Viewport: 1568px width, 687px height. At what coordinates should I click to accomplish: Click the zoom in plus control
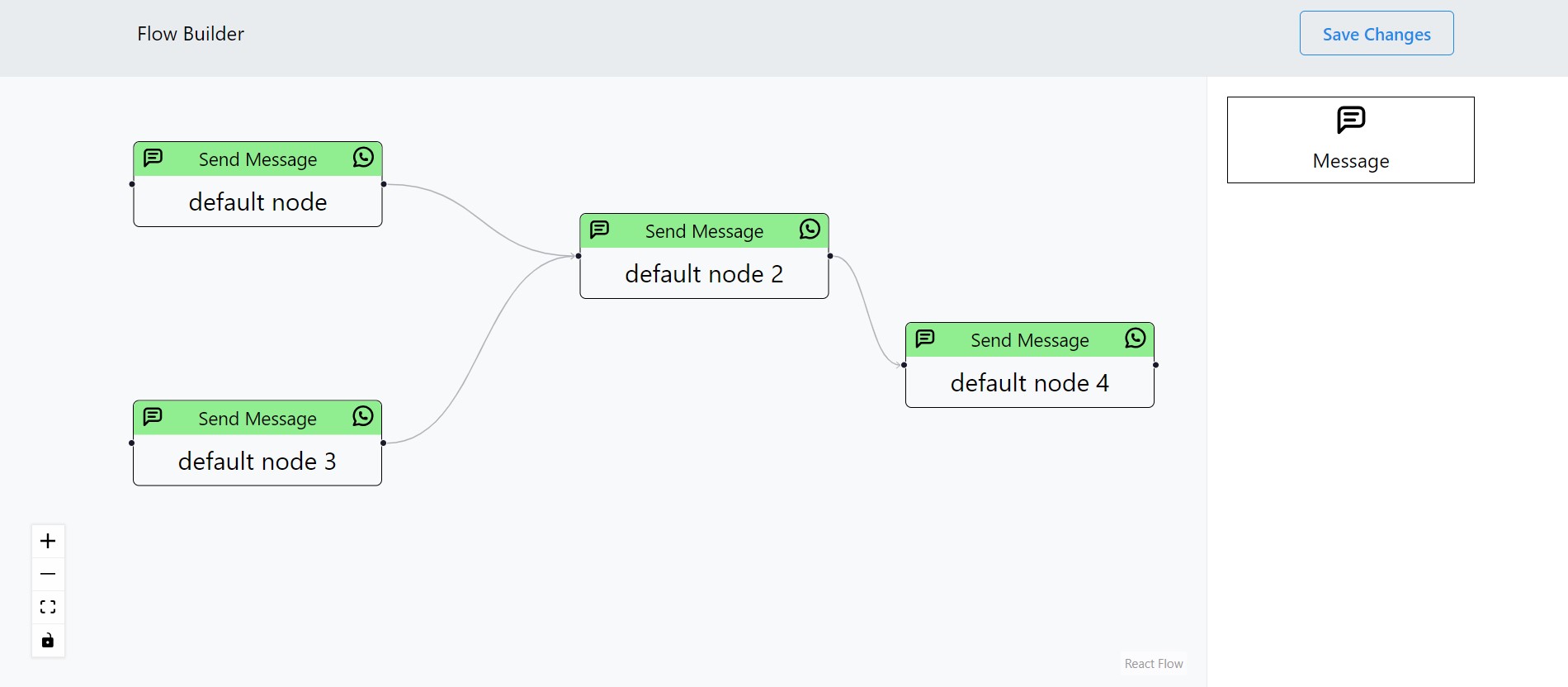[x=48, y=542]
